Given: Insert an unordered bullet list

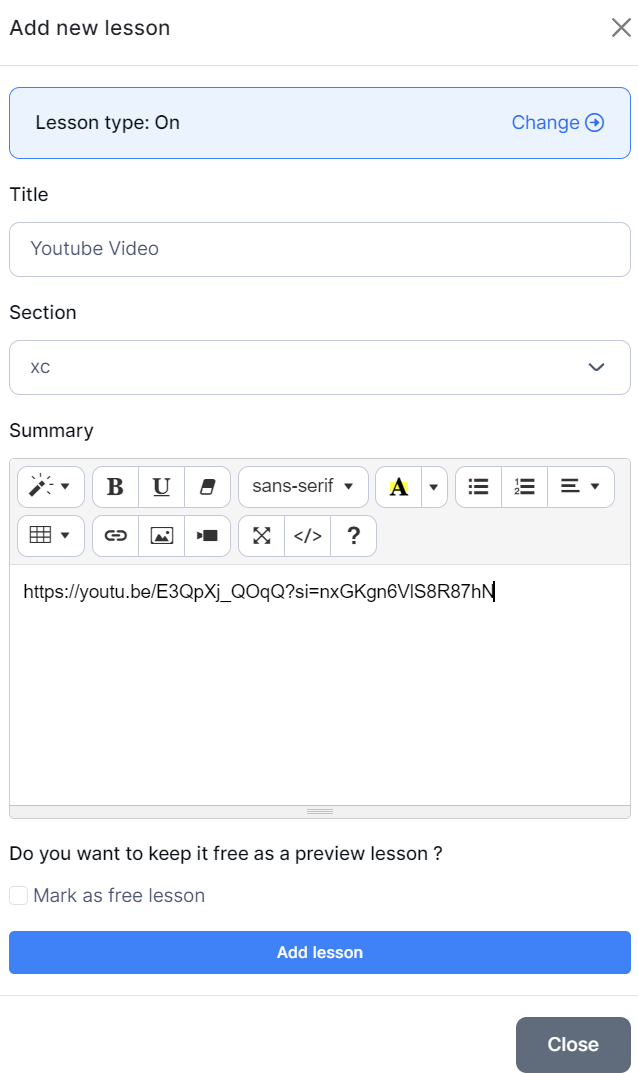Looking at the screenshot, I should point(478,487).
